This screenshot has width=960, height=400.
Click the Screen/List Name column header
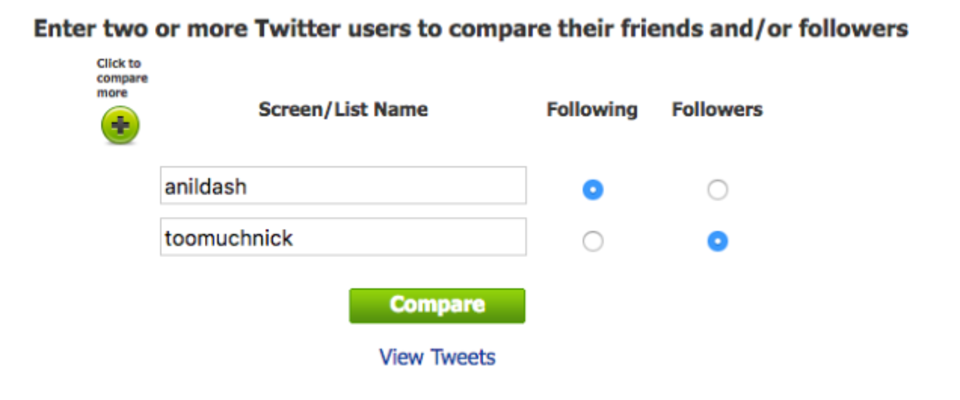tap(343, 110)
